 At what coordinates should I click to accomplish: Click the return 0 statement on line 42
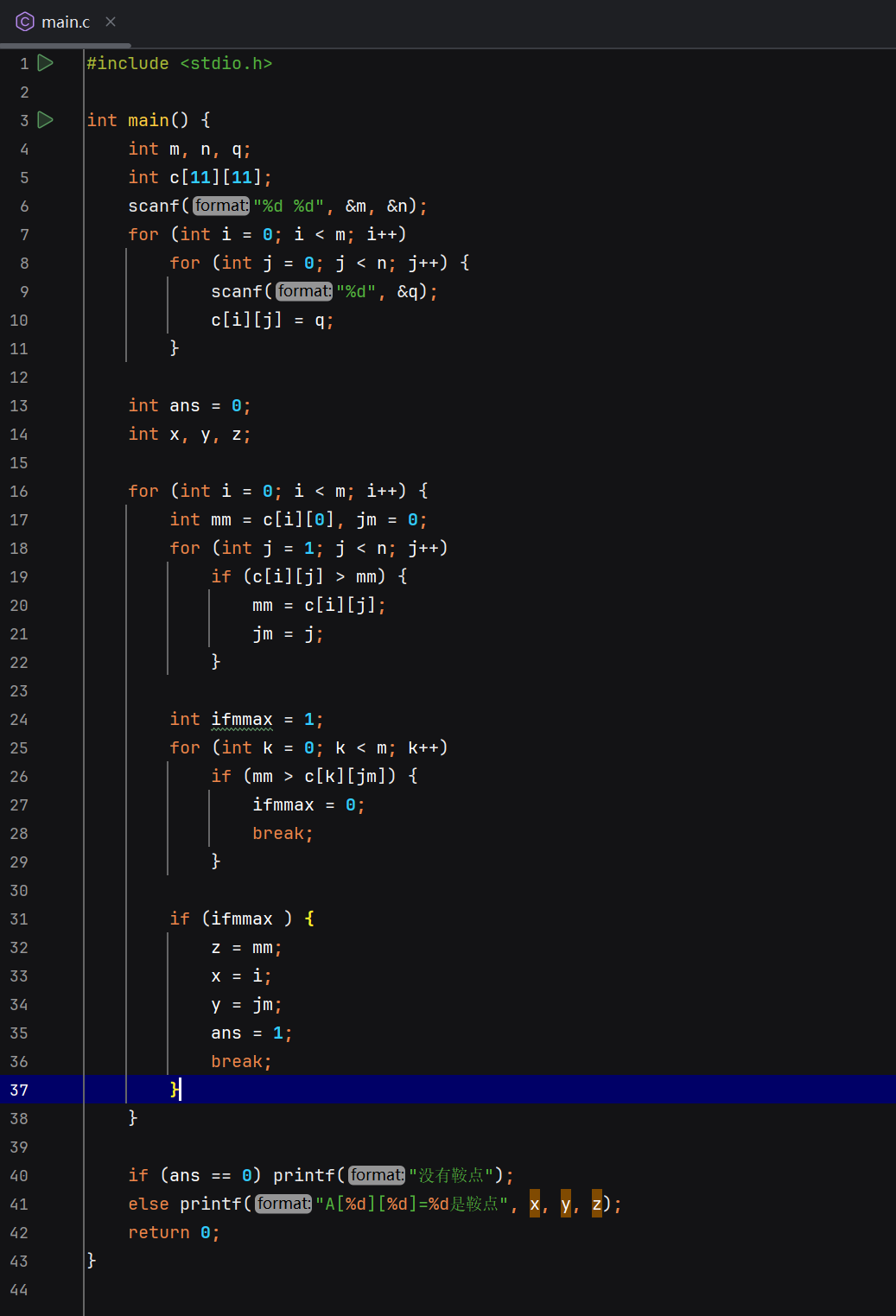pos(173,1231)
